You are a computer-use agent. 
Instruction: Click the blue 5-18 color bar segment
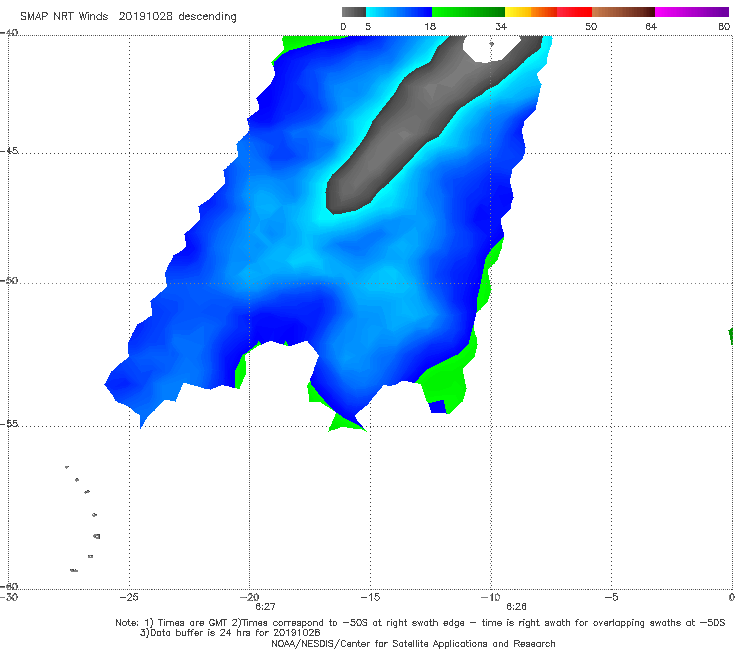tap(399, 12)
